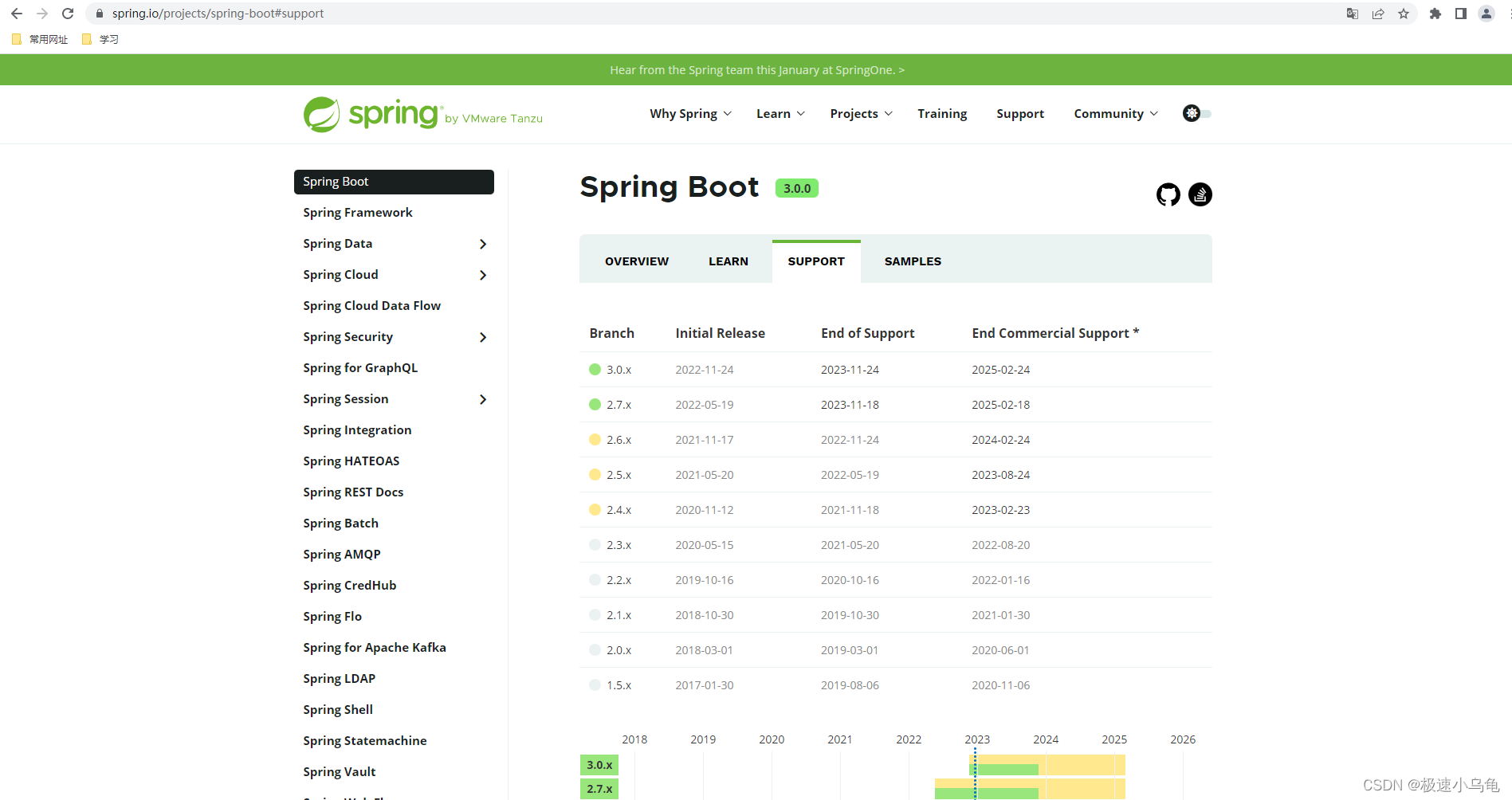This screenshot has height=800, width=1512.
Task: Expand the Spring Security submenu chevron
Action: pos(483,337)
